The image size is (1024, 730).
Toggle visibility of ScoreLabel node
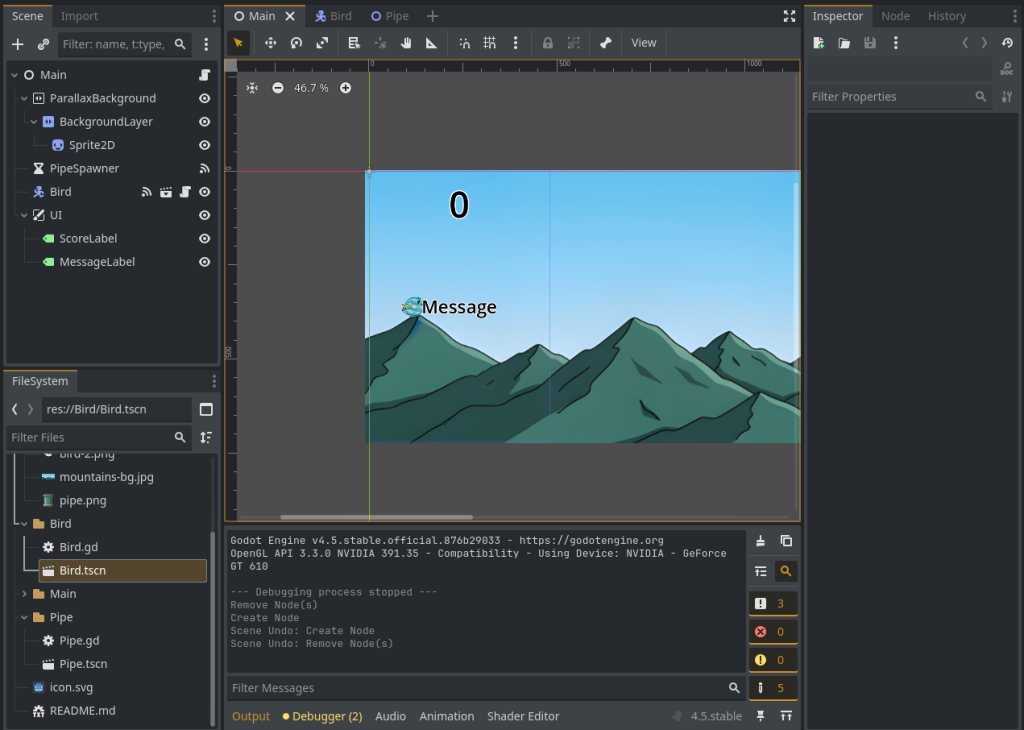point(204,238)
